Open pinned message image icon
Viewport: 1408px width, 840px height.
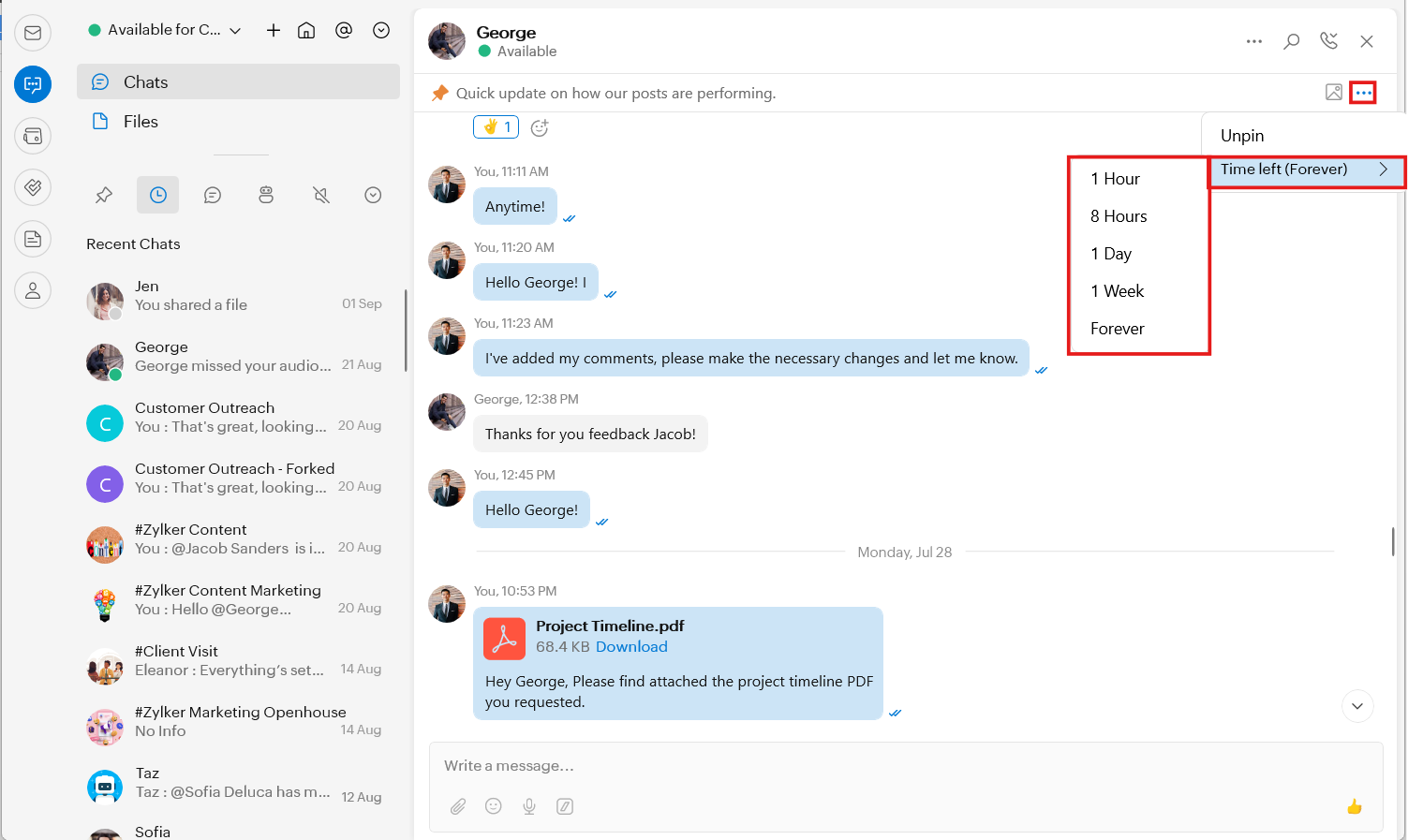[1334, 92]
